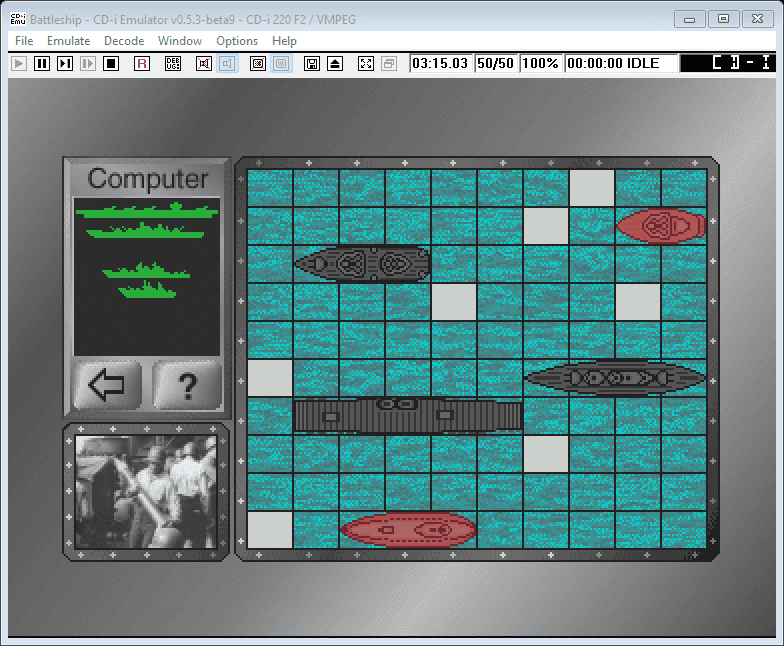This screenshot has width=784, height=646.
Task: Click the 100% speed indicator
Action: pyautogui.click(x=540, y=63)
